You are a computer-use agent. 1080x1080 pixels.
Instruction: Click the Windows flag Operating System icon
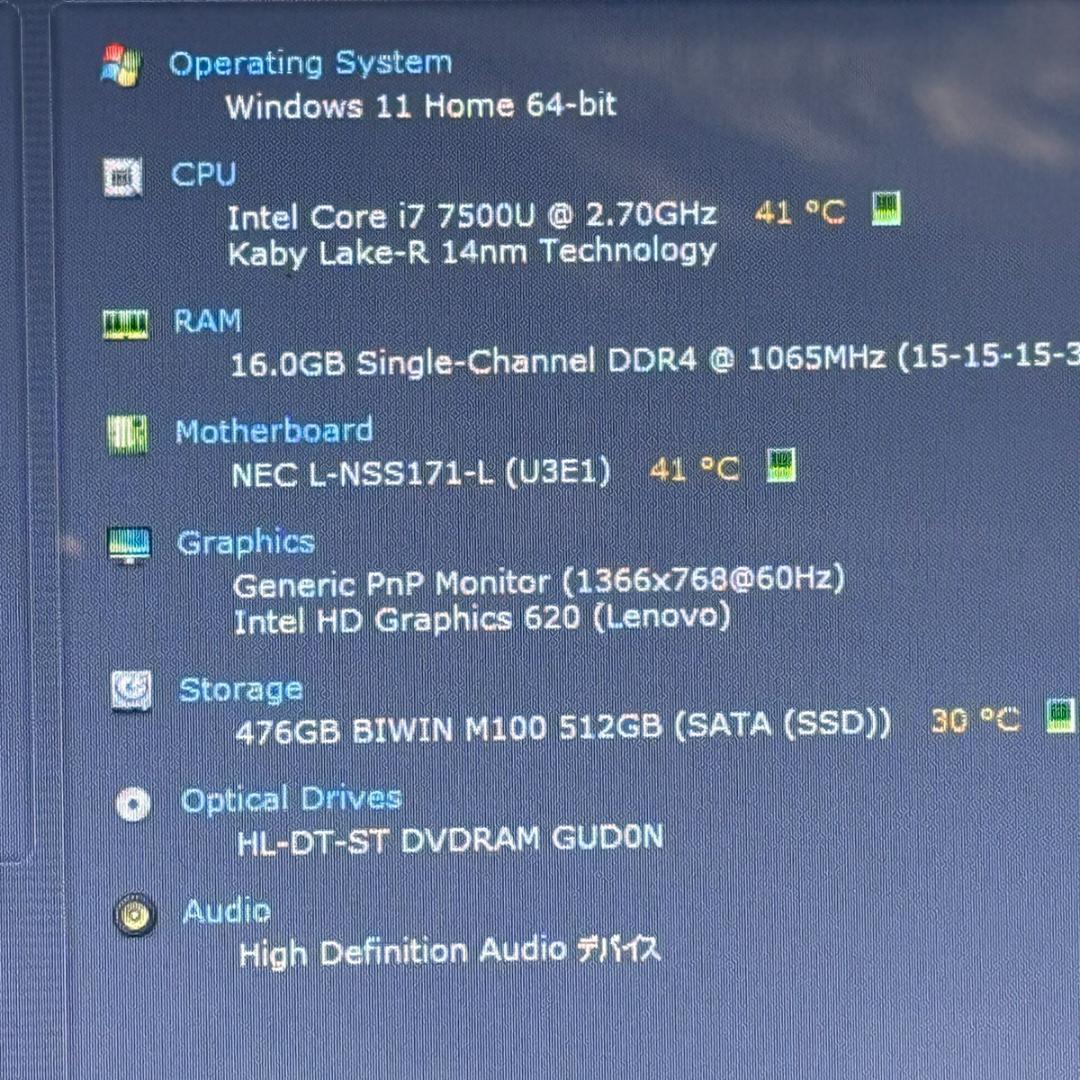point(121,66)
